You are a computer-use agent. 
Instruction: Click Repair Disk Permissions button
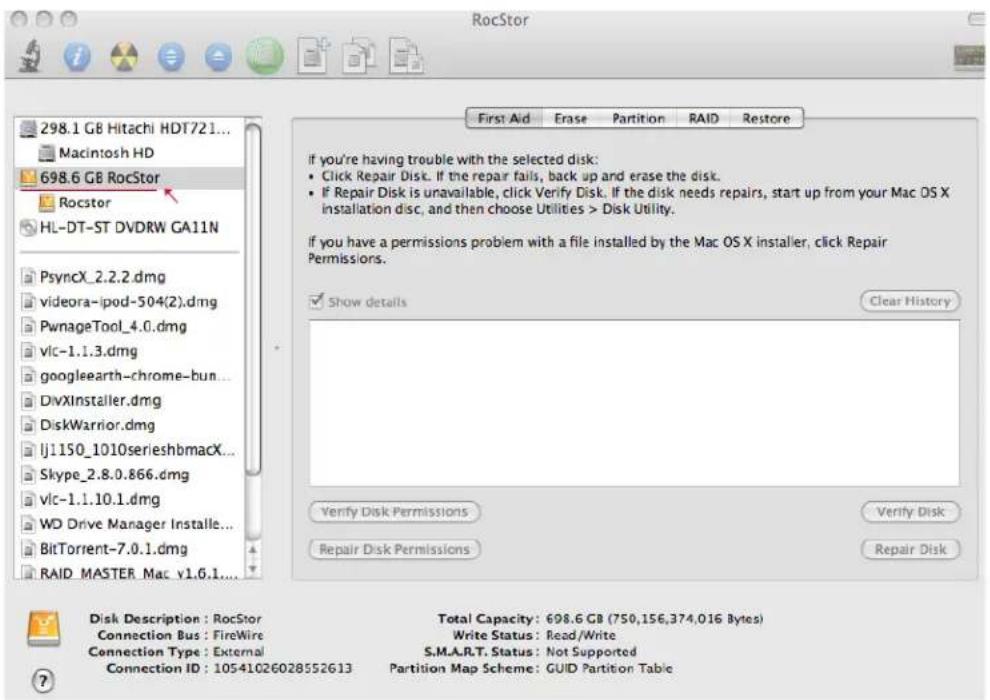pos(394,550)
